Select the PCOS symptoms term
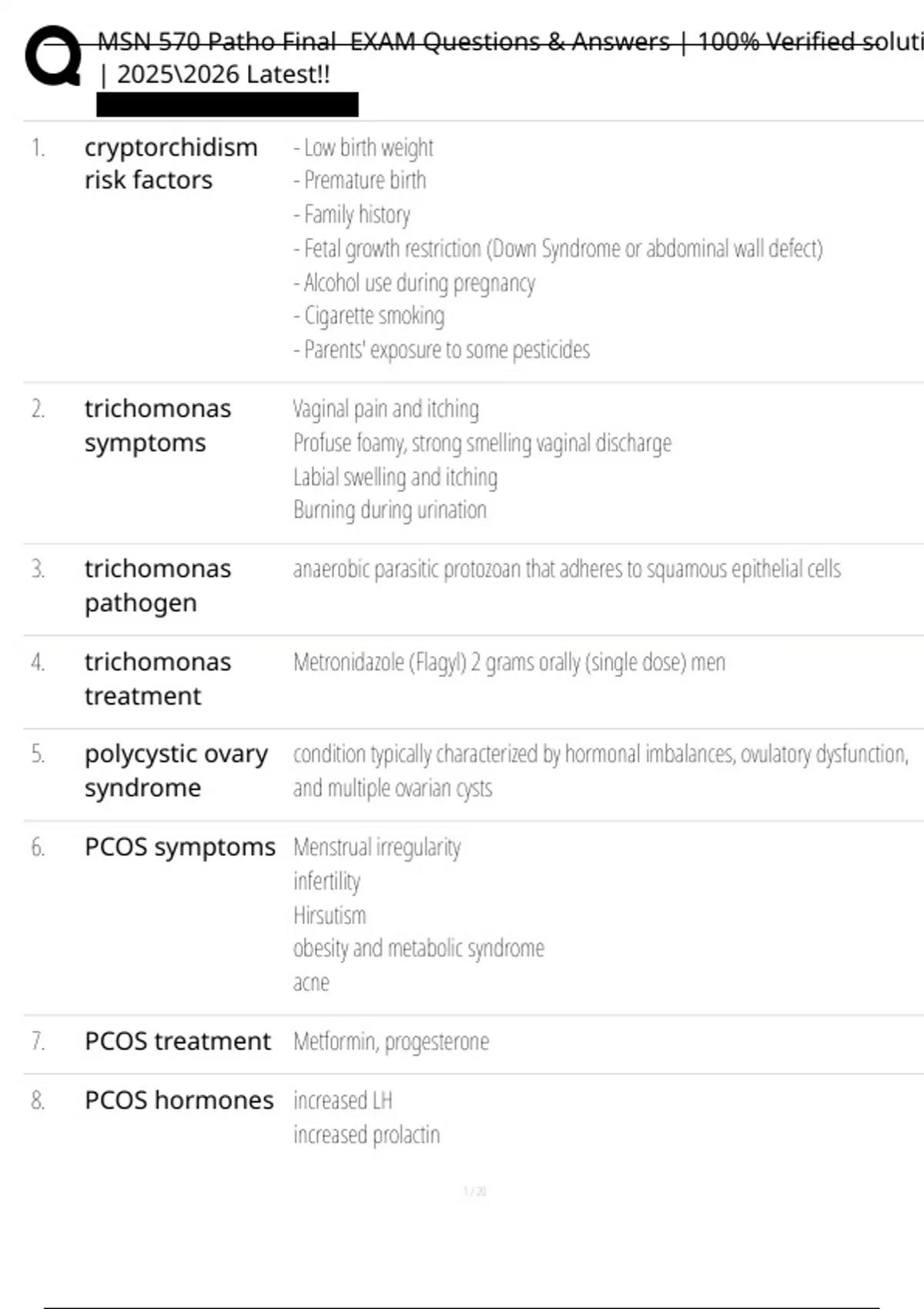Image resolution: width=924 pixels, height=1309 pixels. tap(180, 847)
